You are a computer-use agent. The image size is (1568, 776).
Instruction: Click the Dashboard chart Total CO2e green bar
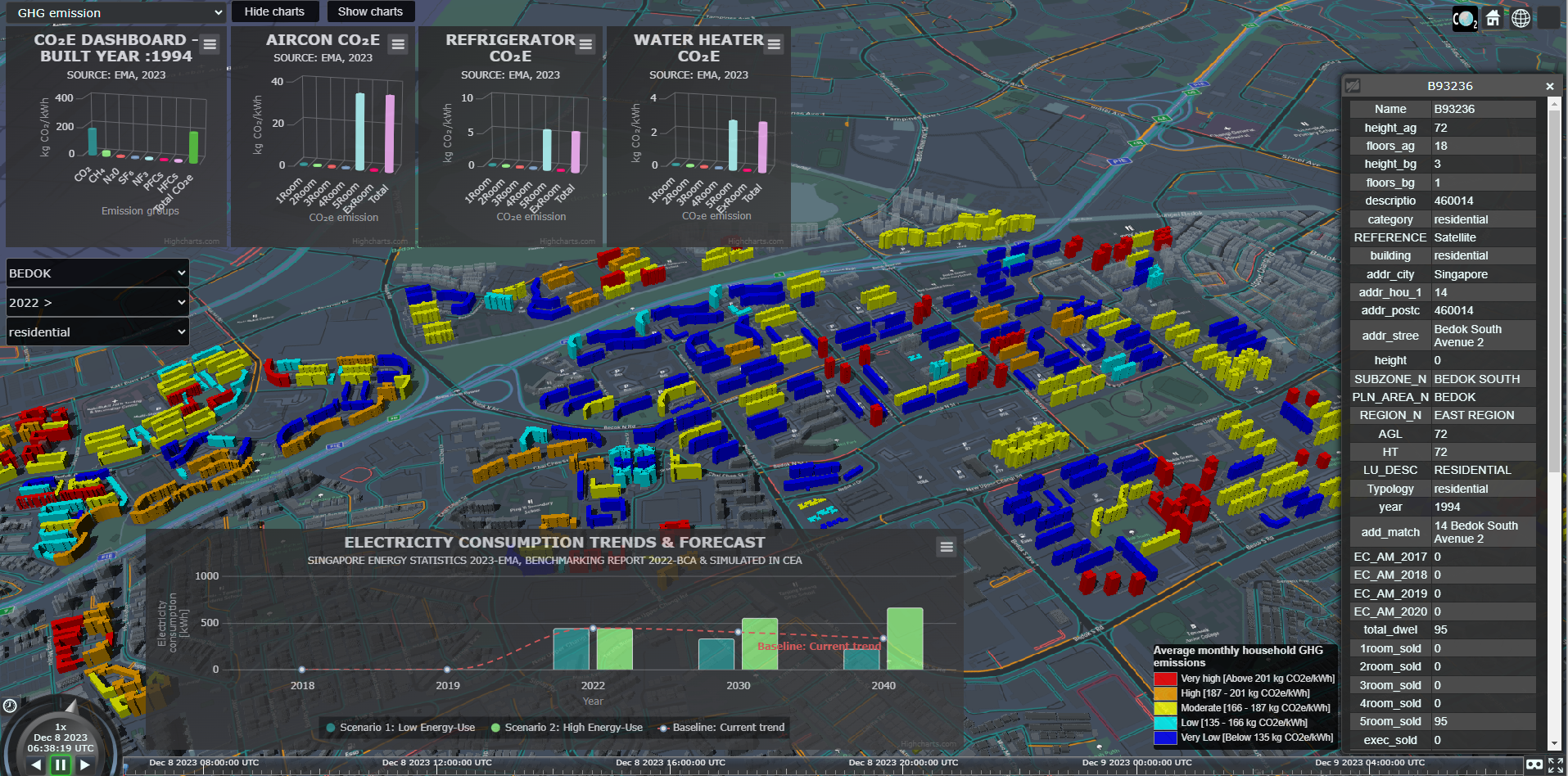[x=194, y=147]
